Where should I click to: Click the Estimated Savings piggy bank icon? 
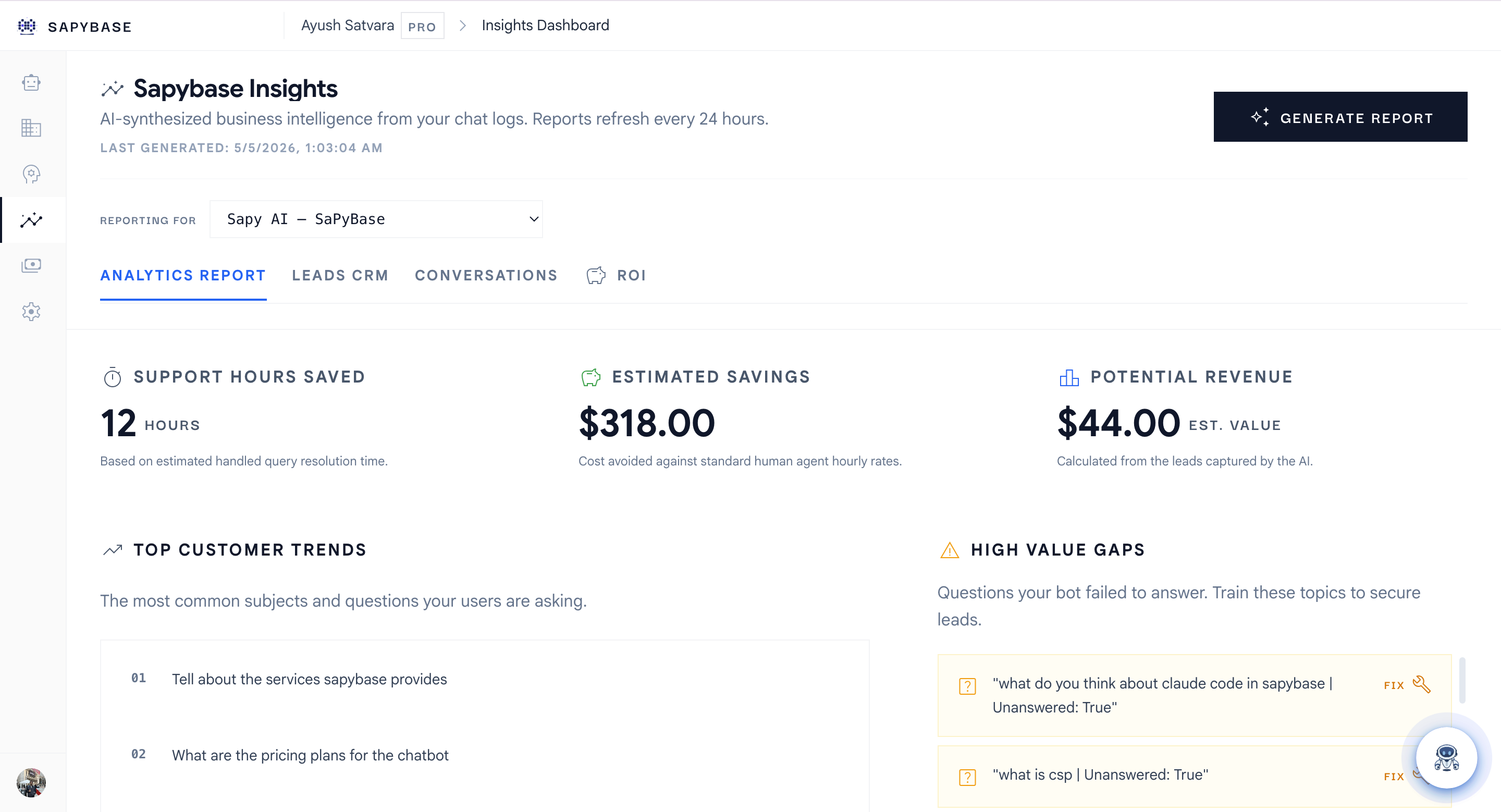coord(591,377)
